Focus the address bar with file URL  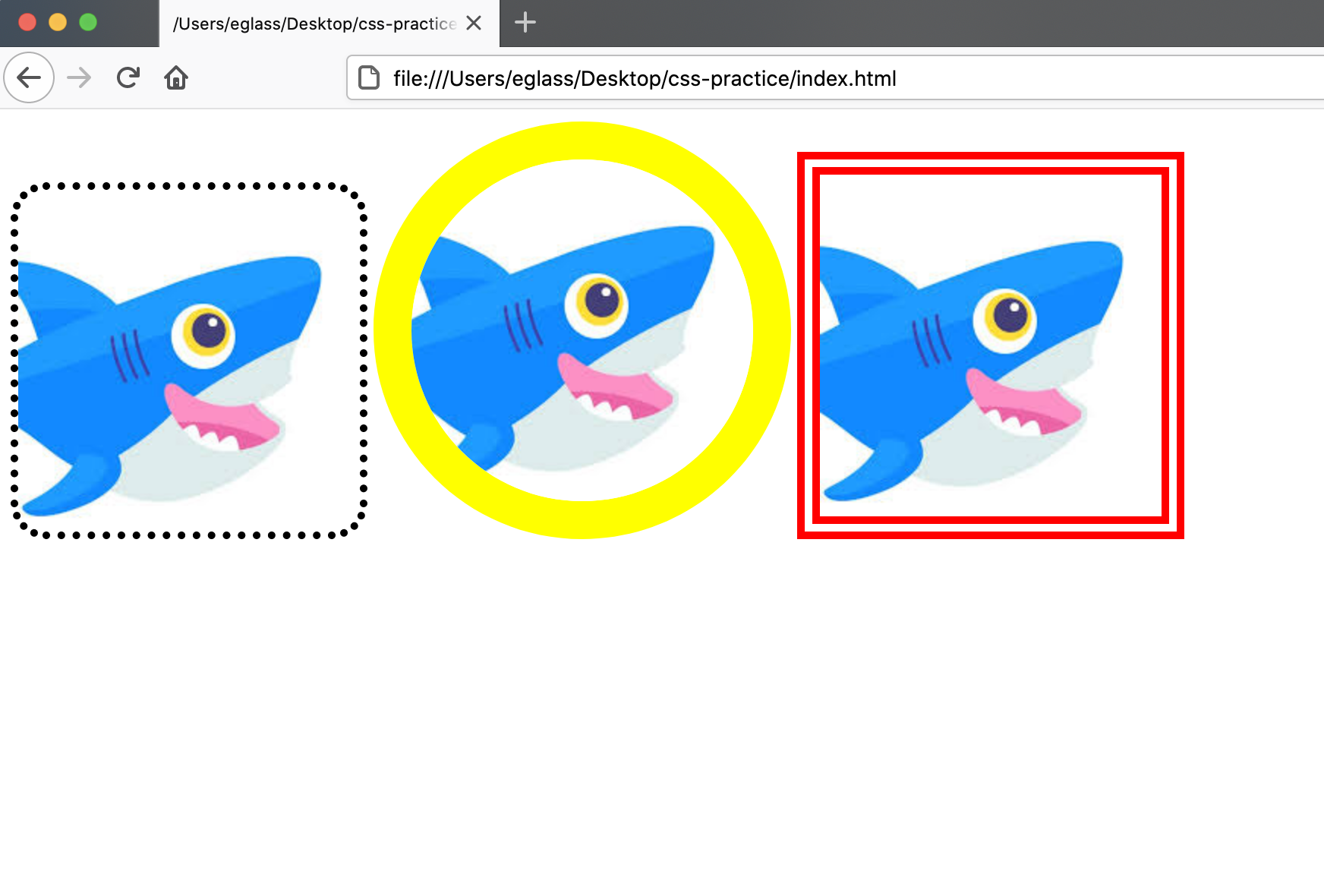tap(835, 77)
